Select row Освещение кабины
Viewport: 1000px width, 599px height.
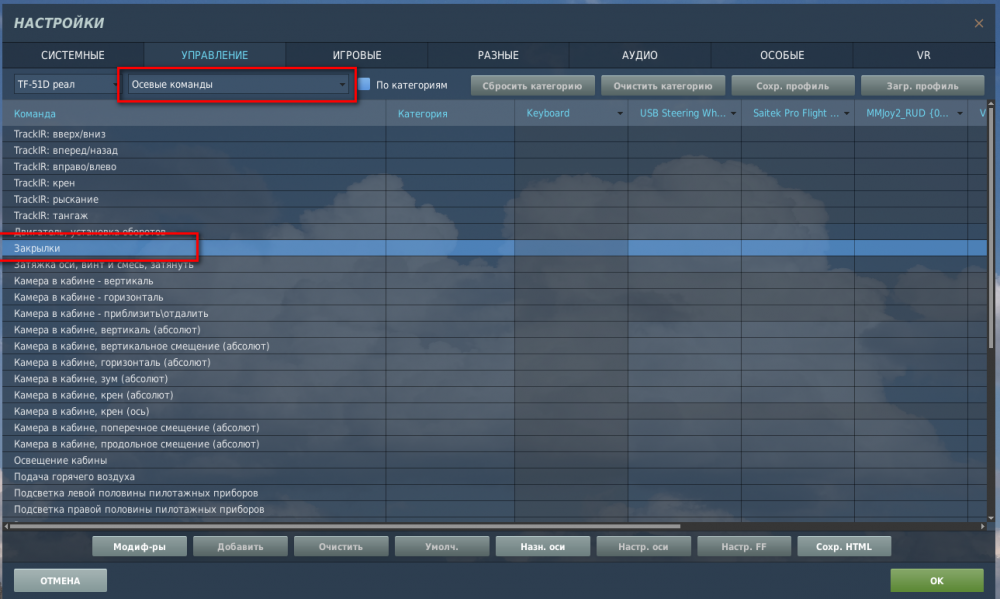495,461
